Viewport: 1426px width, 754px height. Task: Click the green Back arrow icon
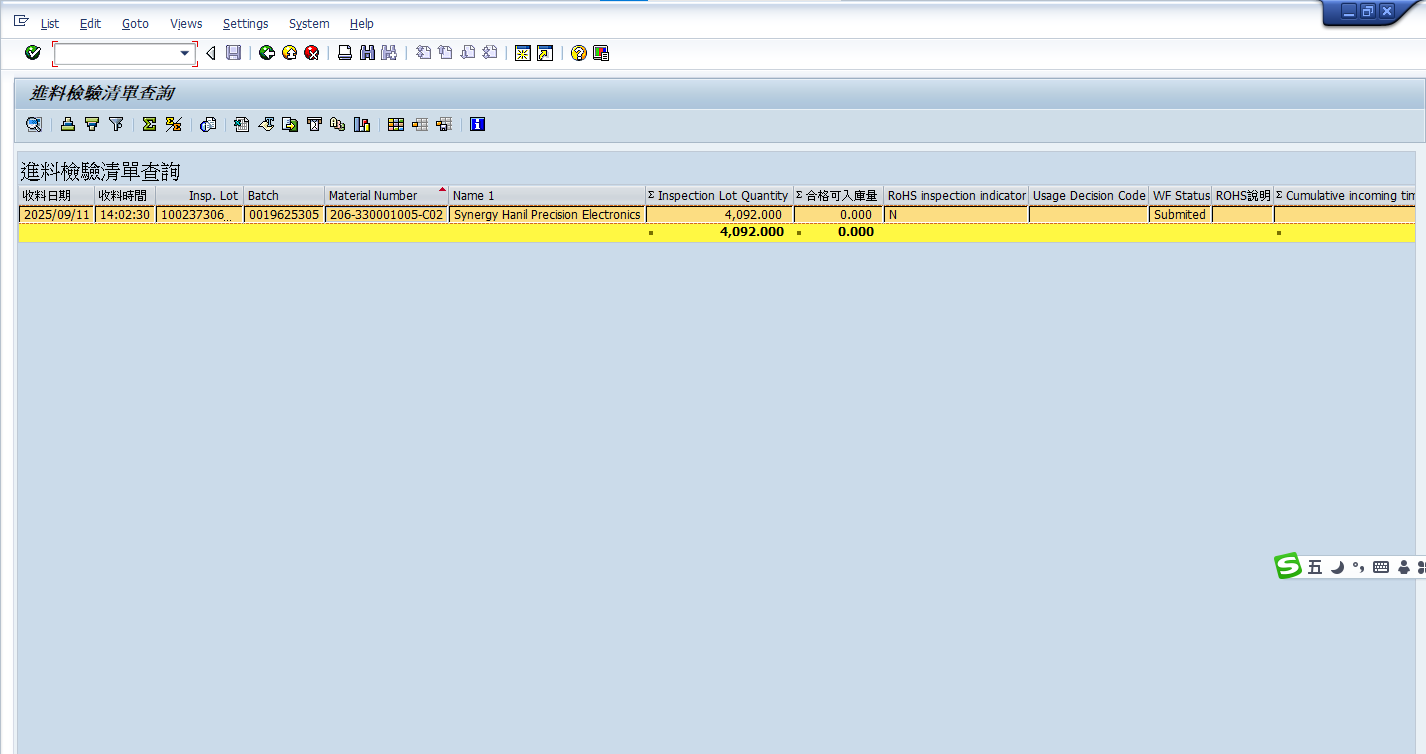coord(266,53)
